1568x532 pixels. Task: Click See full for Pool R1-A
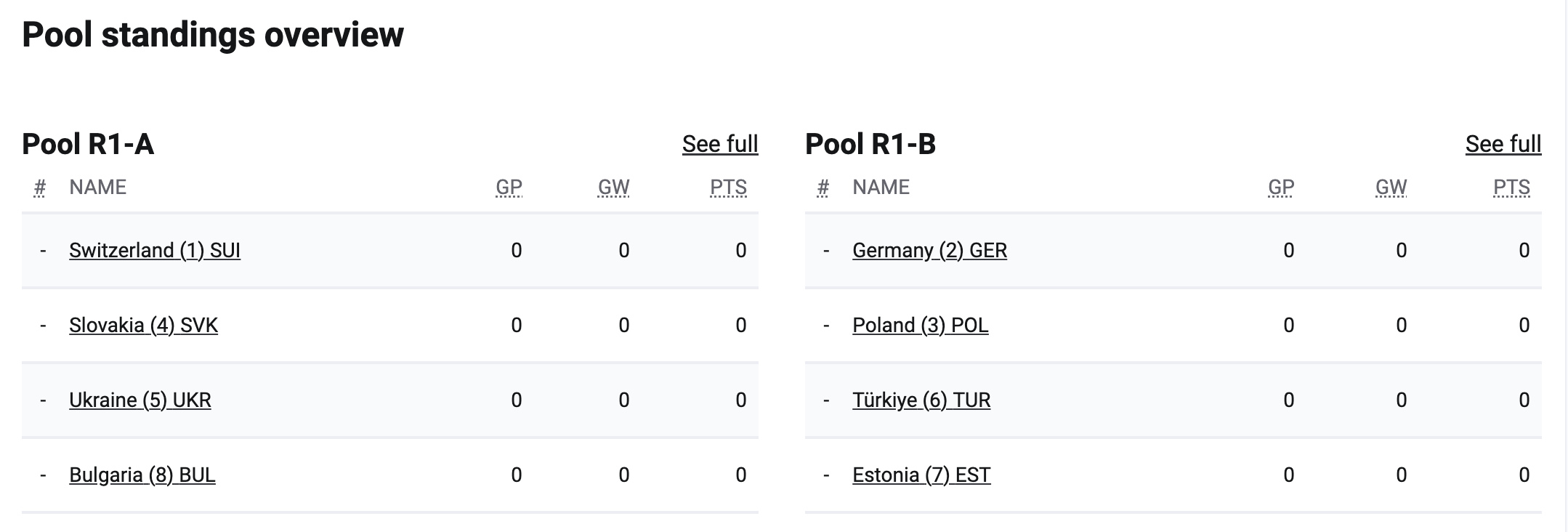click(719, 144)
